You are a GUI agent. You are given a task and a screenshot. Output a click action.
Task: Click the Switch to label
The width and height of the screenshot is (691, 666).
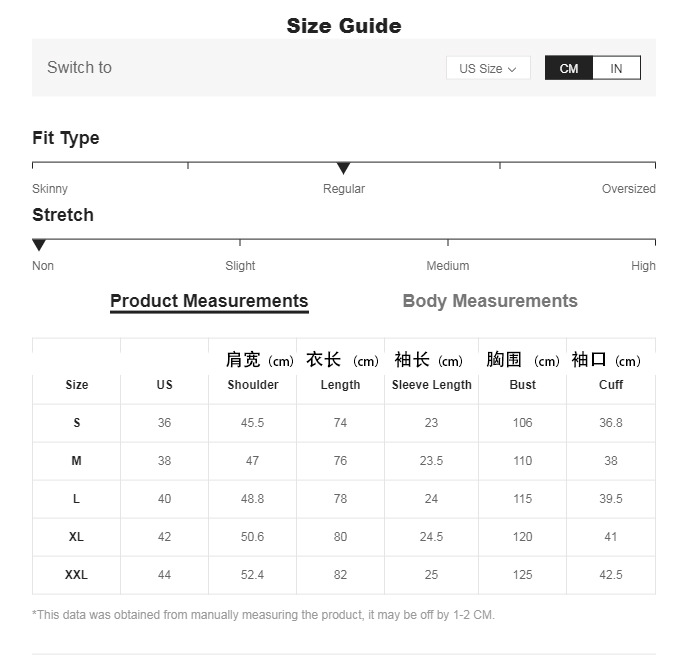(x=79, y=68)
